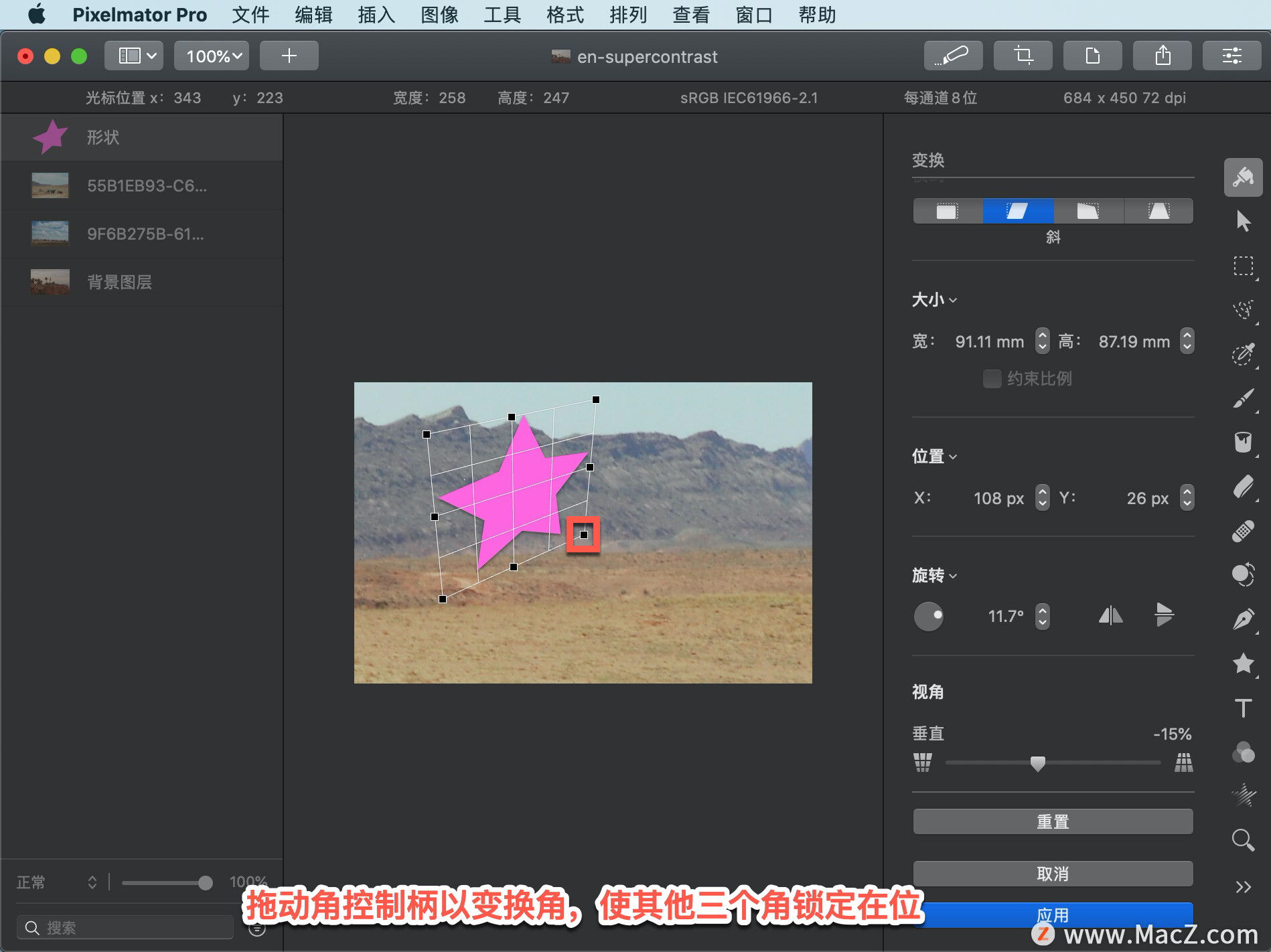Click the 重置 reset button
1271x952 pixels.
1053,821
